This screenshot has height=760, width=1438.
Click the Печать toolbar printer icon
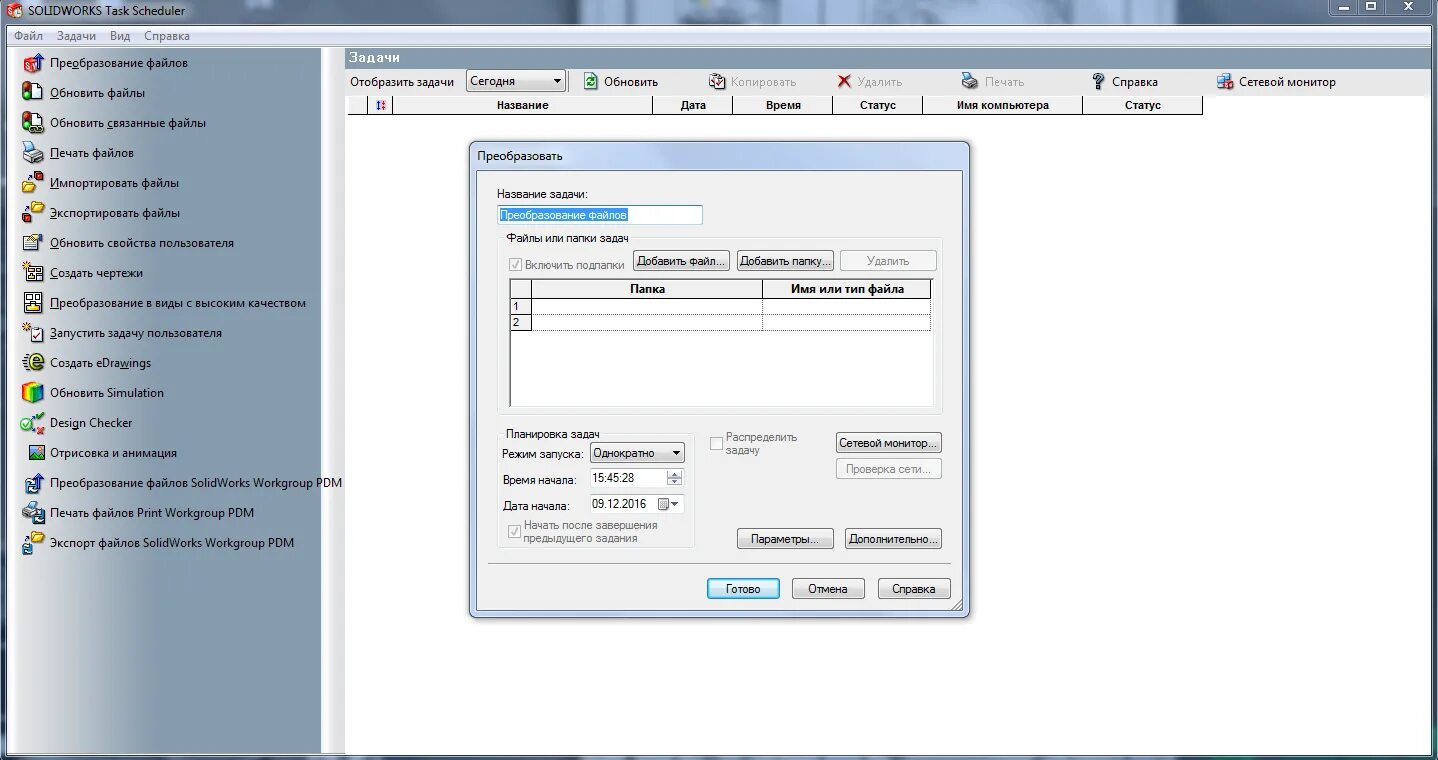coord(970,82)
